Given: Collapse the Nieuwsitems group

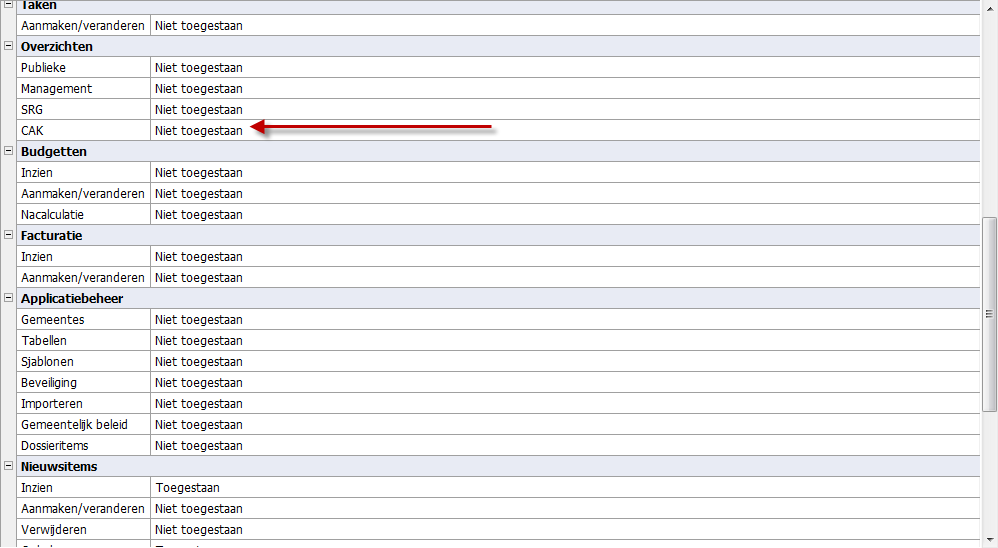Looking at the screenshot, I should (9, 466).
